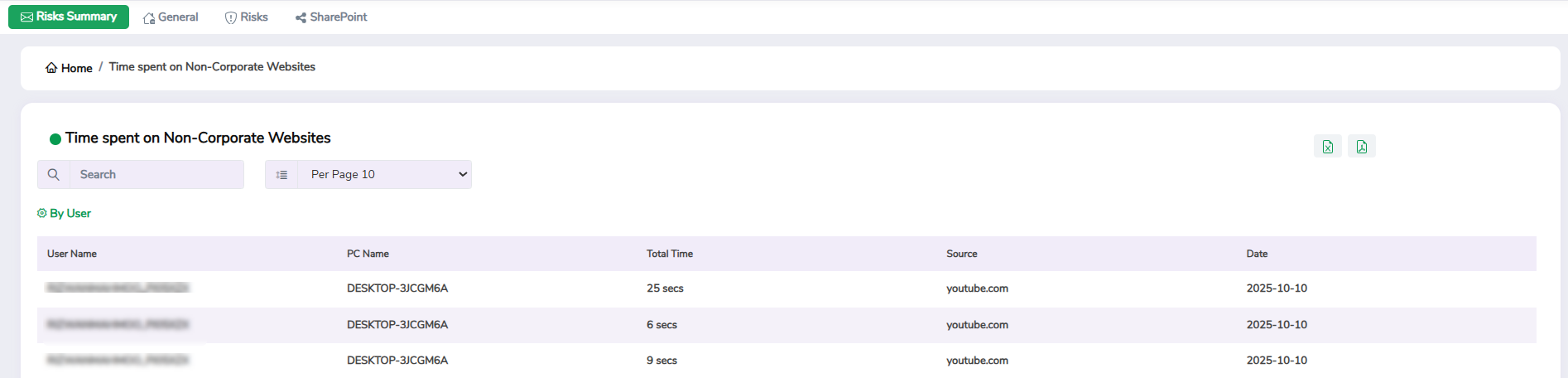This screenshot has width=1568, height=378.
Task: Click the gear icon next to By User
Action: (x=42, y=213)
